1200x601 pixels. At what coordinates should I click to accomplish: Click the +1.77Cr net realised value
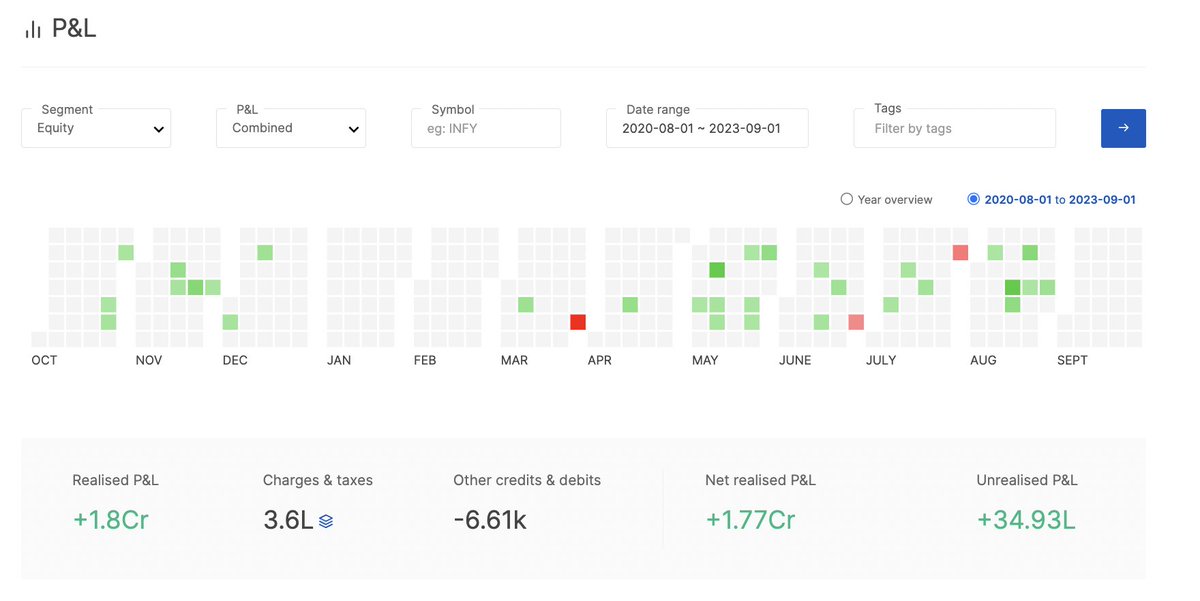pos(750,520)
